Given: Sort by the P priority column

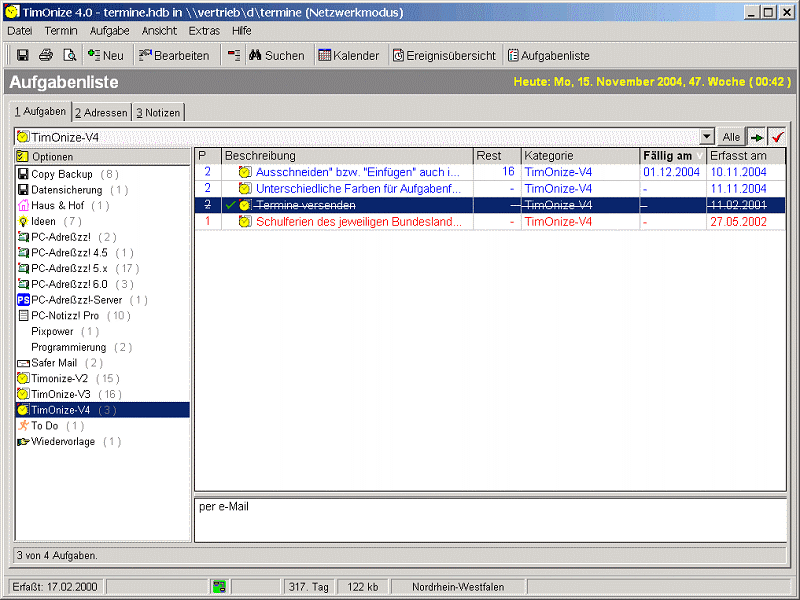Looking at the screenshot, I should click(x=208, y=156).
